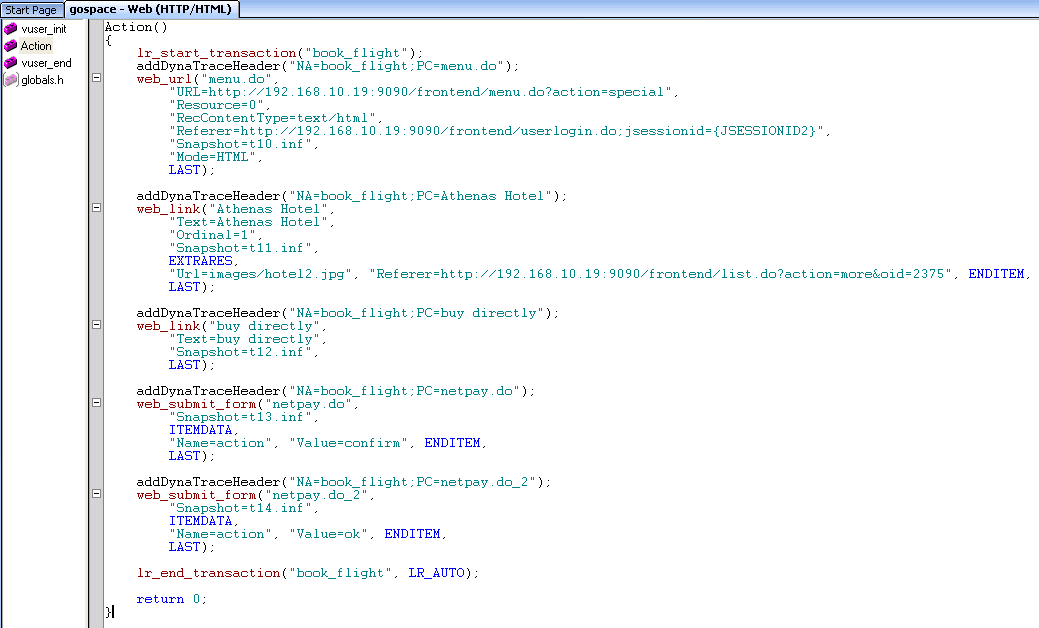This screenshot has height=628, width=1039.
Task: Switch to gospace - Web (HTTP/HTML) tab
Action: coord(151,9)
